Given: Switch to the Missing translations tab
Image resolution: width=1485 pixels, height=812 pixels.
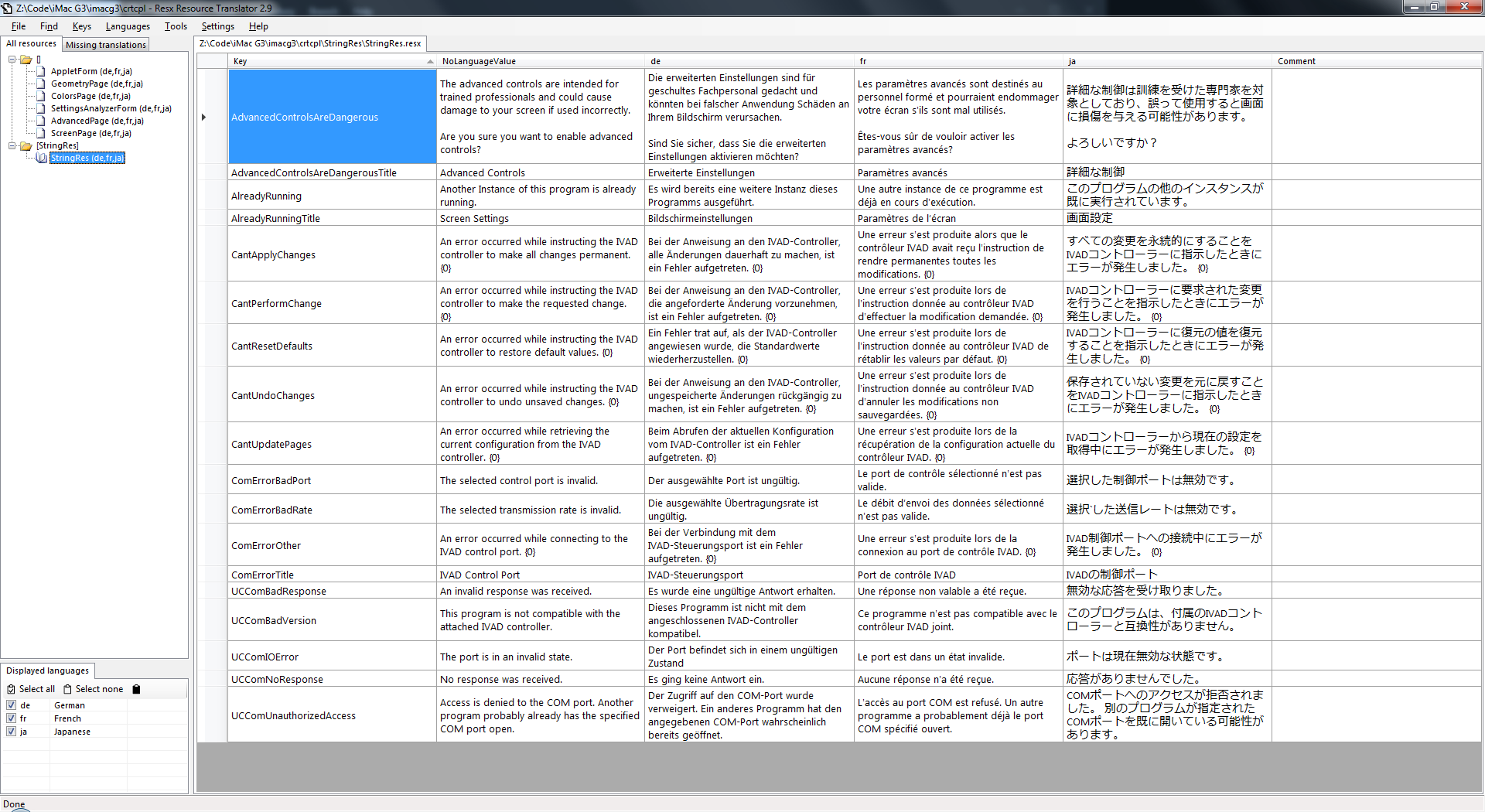Looking at the screenshot, I should tap(105, 45).
